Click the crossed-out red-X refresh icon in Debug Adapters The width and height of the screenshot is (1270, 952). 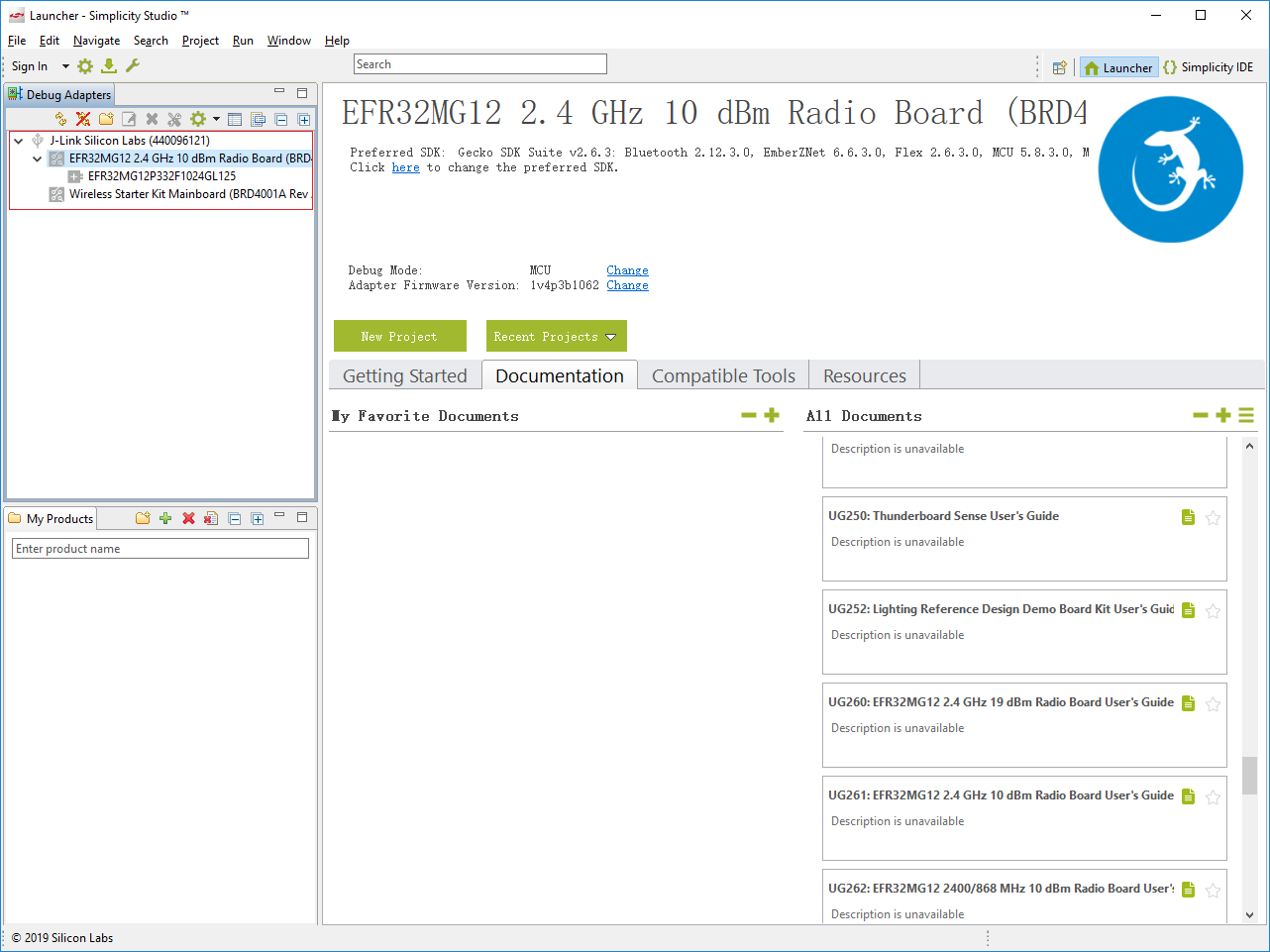[x=83, y=120]
